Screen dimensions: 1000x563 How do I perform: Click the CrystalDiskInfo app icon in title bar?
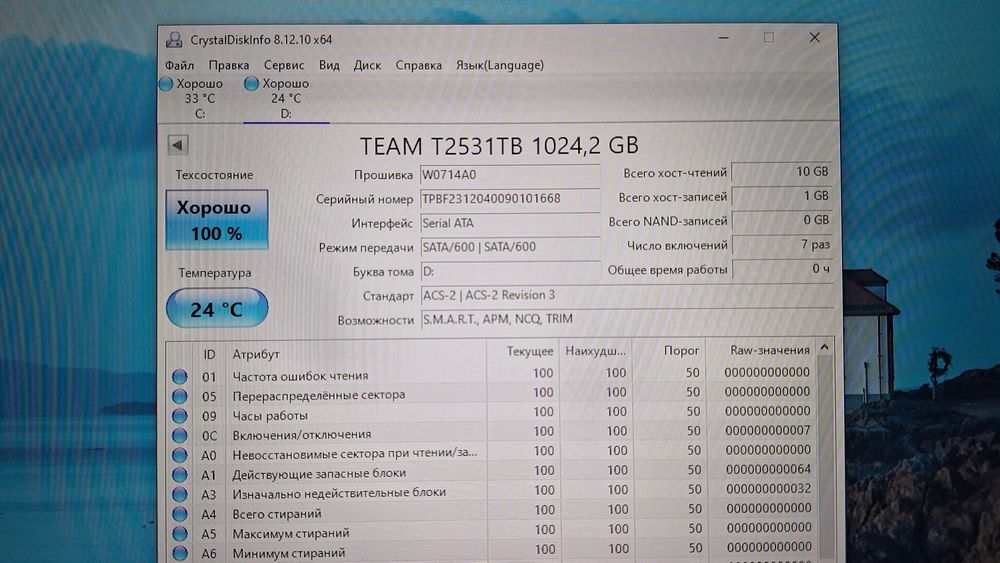174,40
